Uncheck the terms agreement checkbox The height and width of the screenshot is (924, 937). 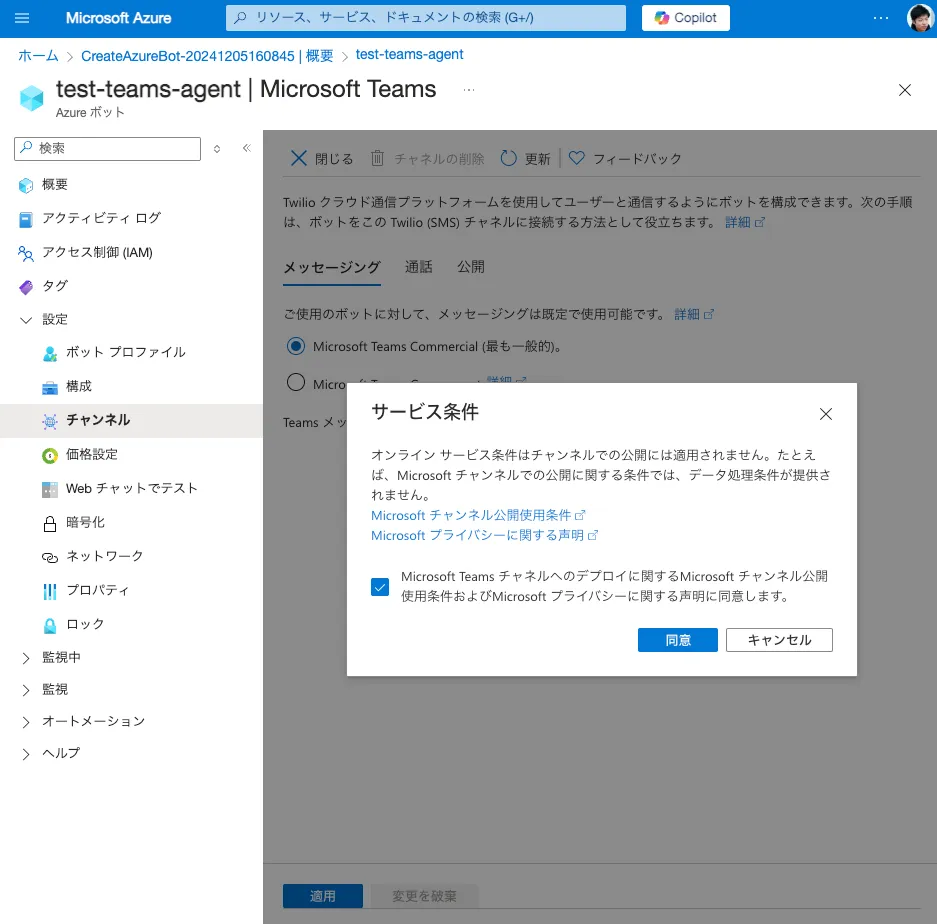(x=380, y=587)
